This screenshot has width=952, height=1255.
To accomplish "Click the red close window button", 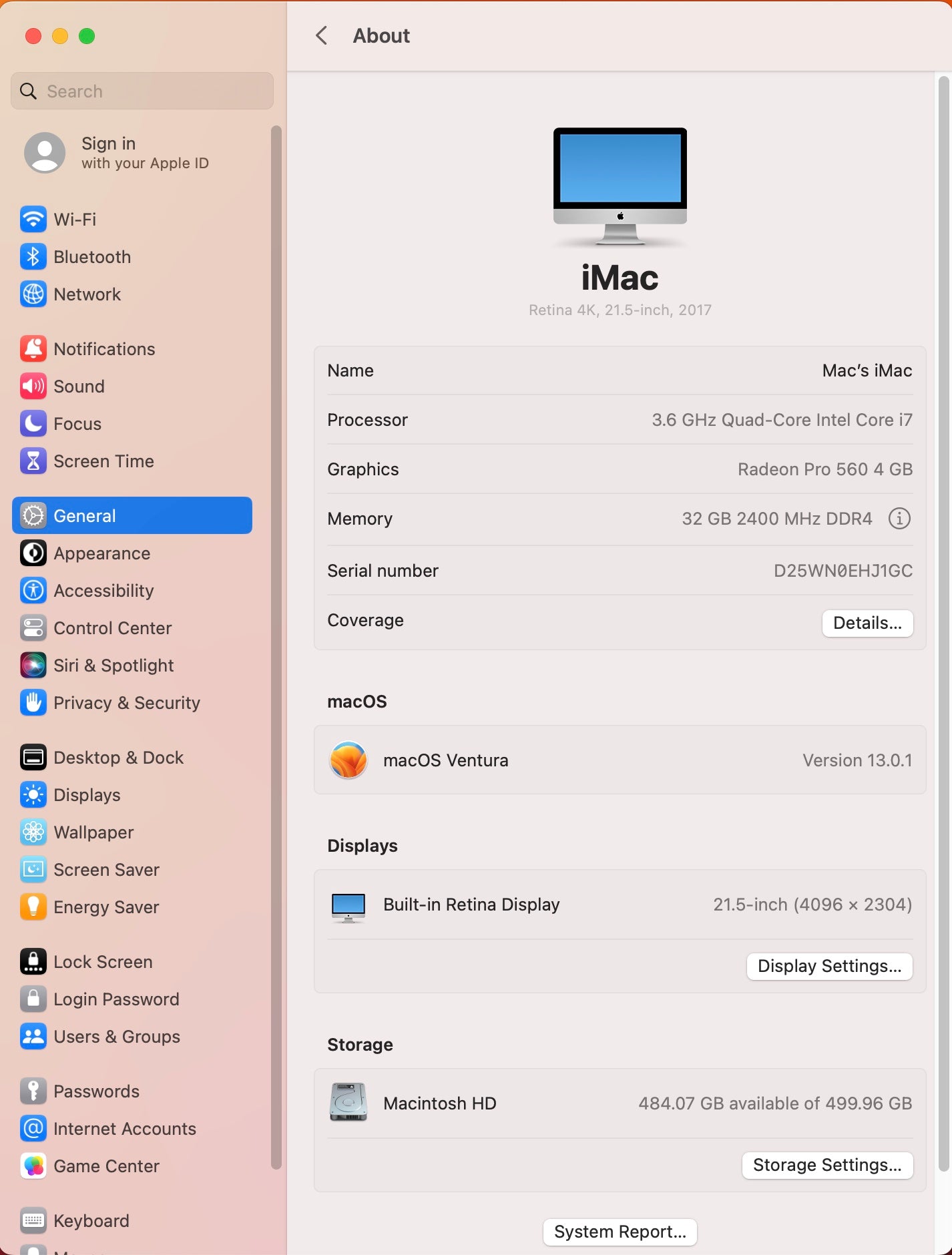I will coord(33,36).
